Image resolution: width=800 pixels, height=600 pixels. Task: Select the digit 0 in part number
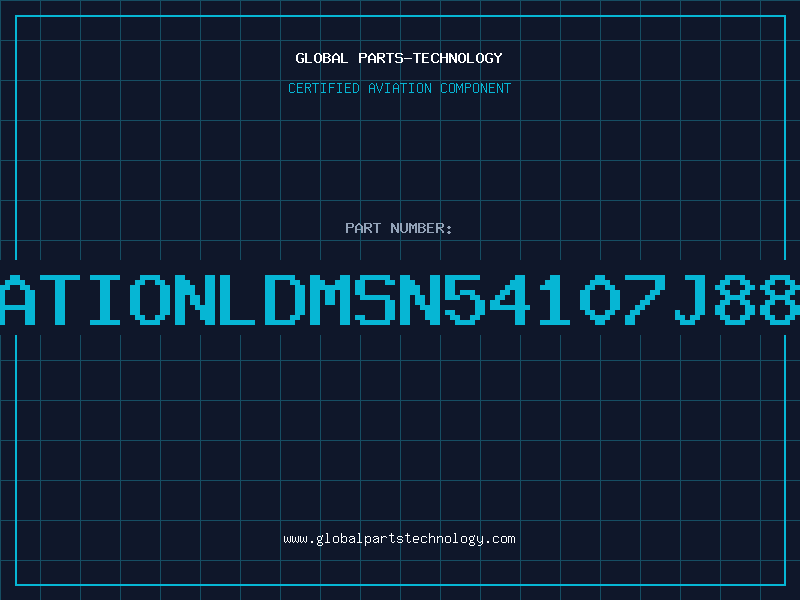(600, 299)
